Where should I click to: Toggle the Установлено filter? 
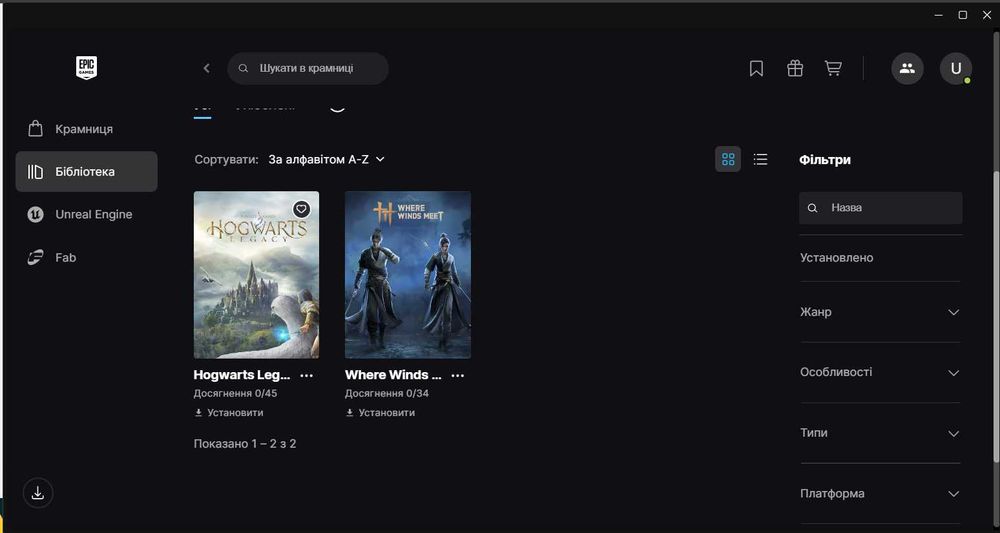836,258
